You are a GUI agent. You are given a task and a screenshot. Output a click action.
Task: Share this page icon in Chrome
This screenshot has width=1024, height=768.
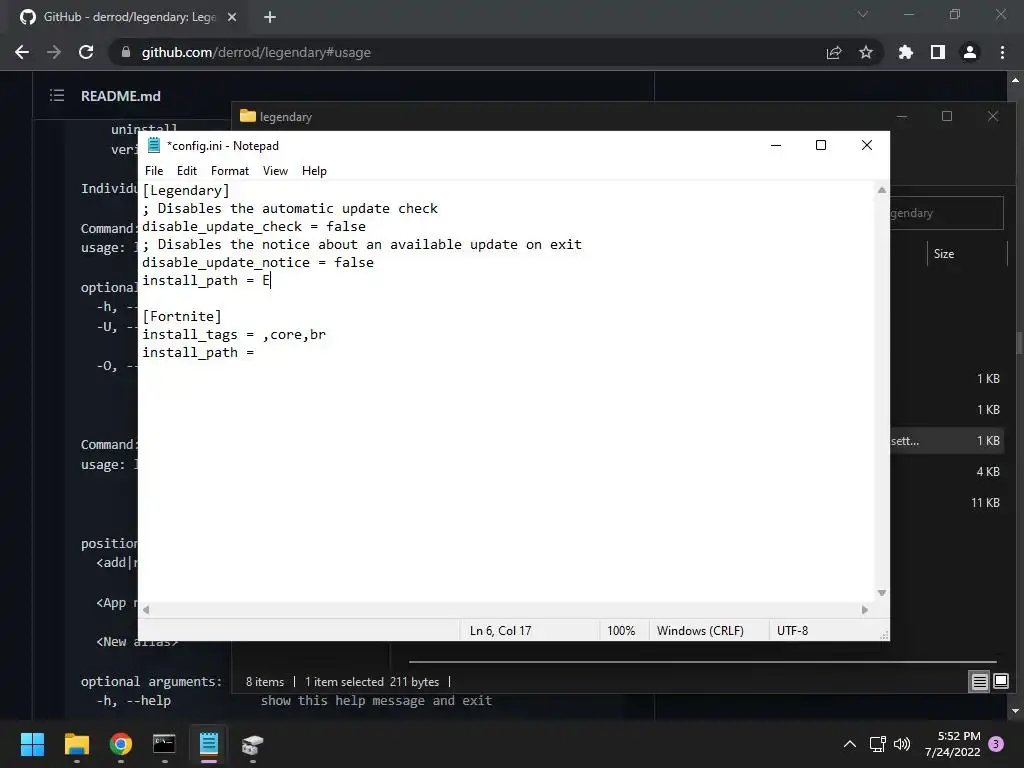coord(834,52)
